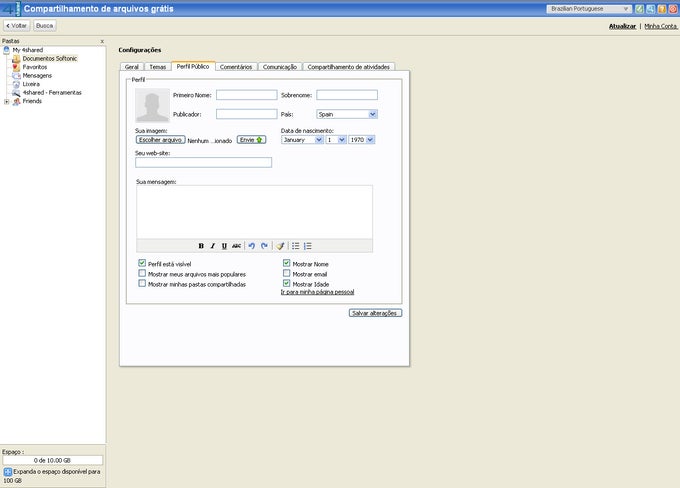Viewport: 680px width, 488px height.
Task: Click the red power icon in title bar
Action: pyautogui.click(x=673, y=9)
